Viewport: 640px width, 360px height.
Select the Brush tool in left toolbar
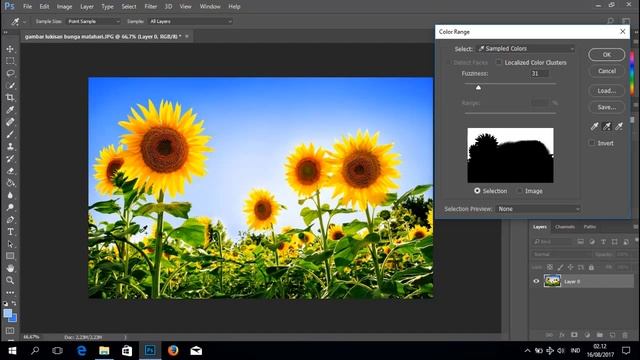click(x=10, y=134)
